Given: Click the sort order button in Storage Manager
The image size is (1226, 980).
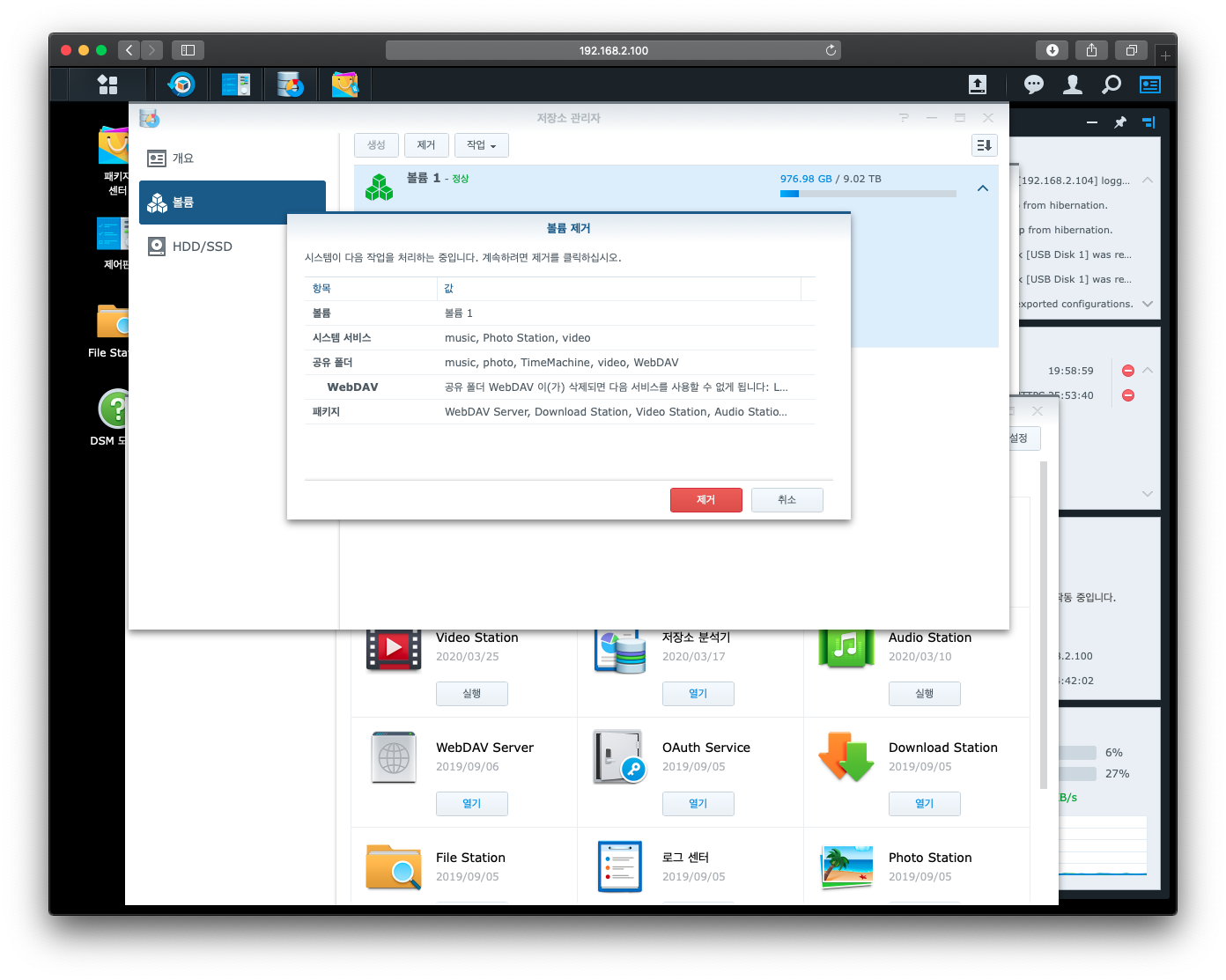Looking at the screenshot, I should (x=985, y=145).
